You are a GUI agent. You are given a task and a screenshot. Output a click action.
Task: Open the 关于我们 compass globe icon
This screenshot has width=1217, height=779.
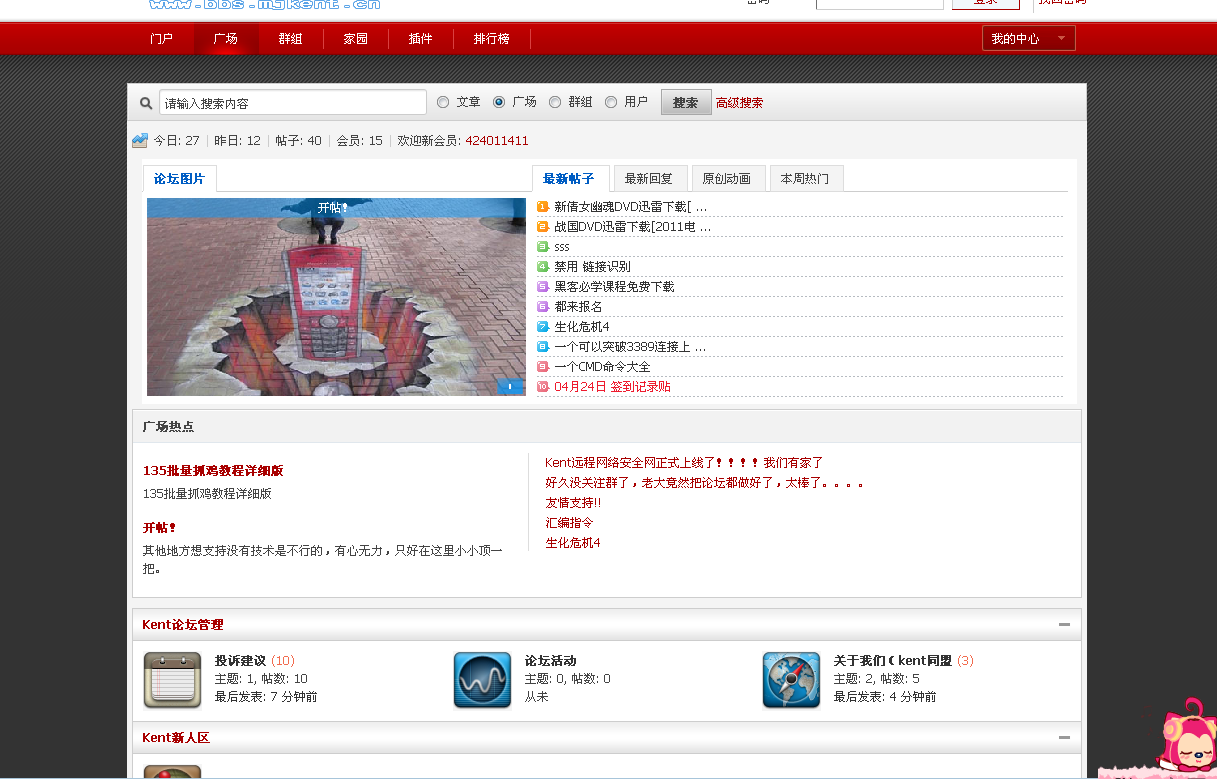[x=792, y=680]
